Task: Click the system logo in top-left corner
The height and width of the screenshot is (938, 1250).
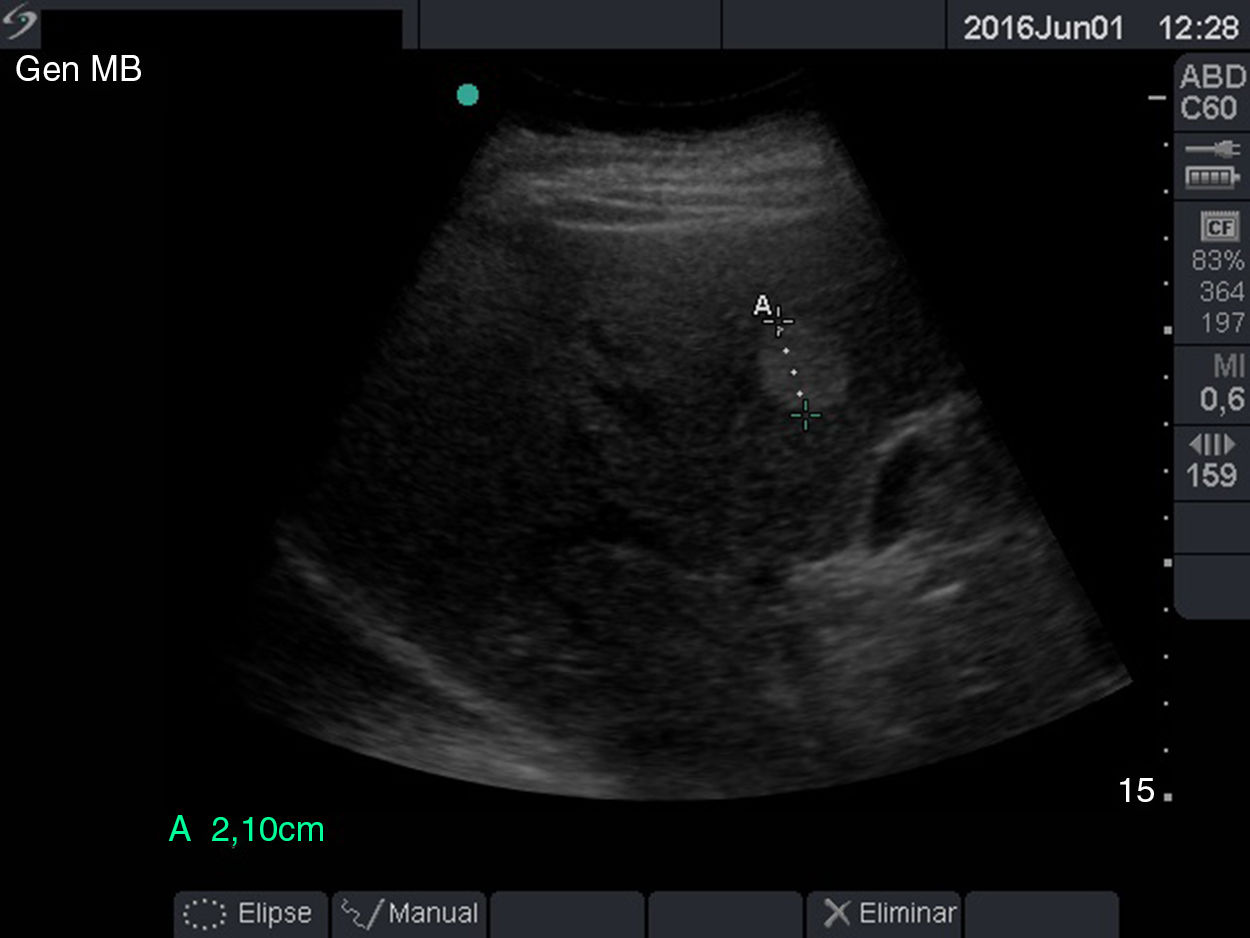Action: (x=21, y=24)
